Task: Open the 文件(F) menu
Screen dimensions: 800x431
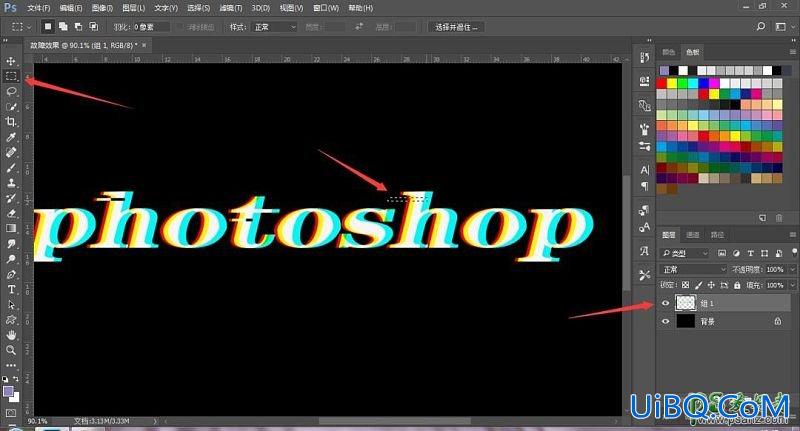Action: (39, 8)
